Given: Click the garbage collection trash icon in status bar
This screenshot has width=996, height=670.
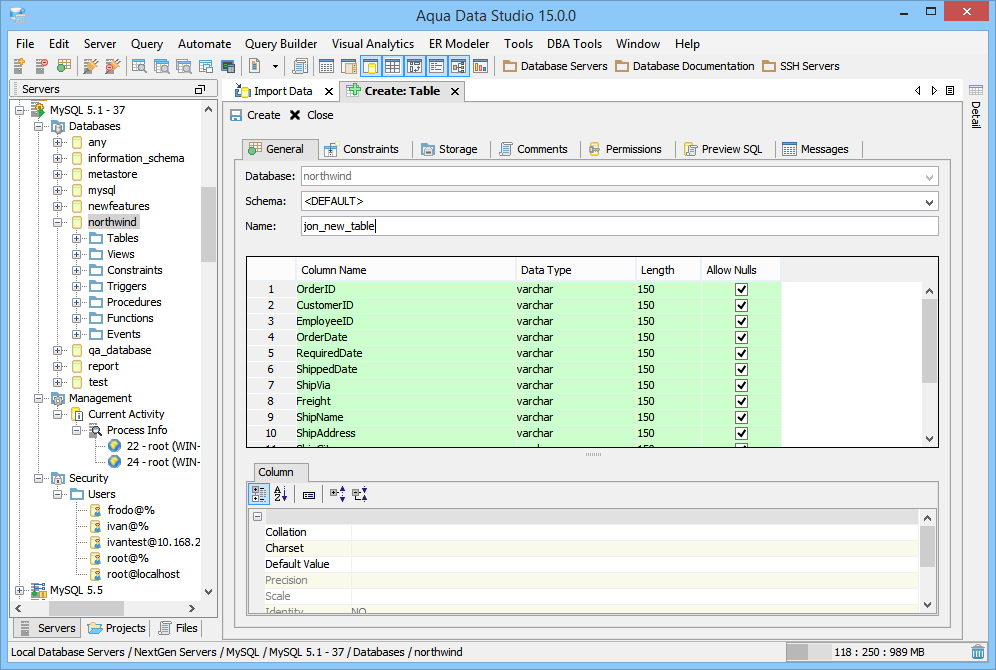Looking at the screenshot, I should (977, 652).
